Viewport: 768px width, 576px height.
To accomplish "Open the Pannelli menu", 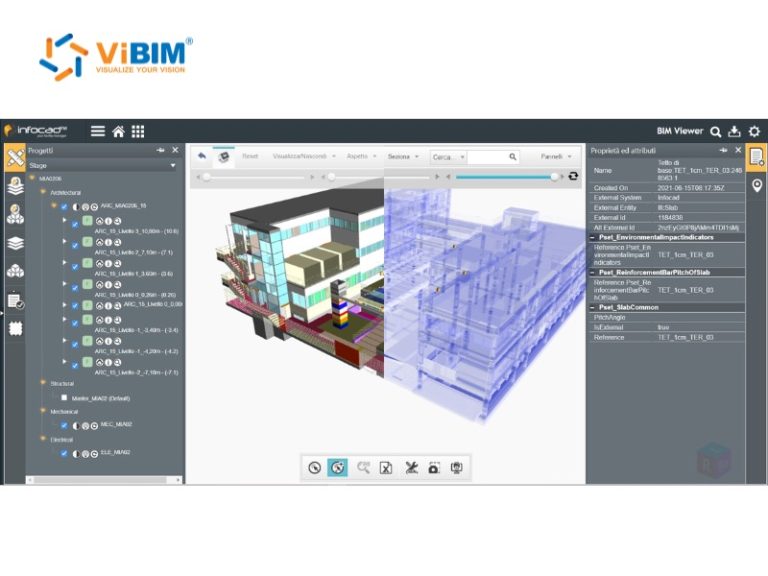I will (x=556, y=157).
